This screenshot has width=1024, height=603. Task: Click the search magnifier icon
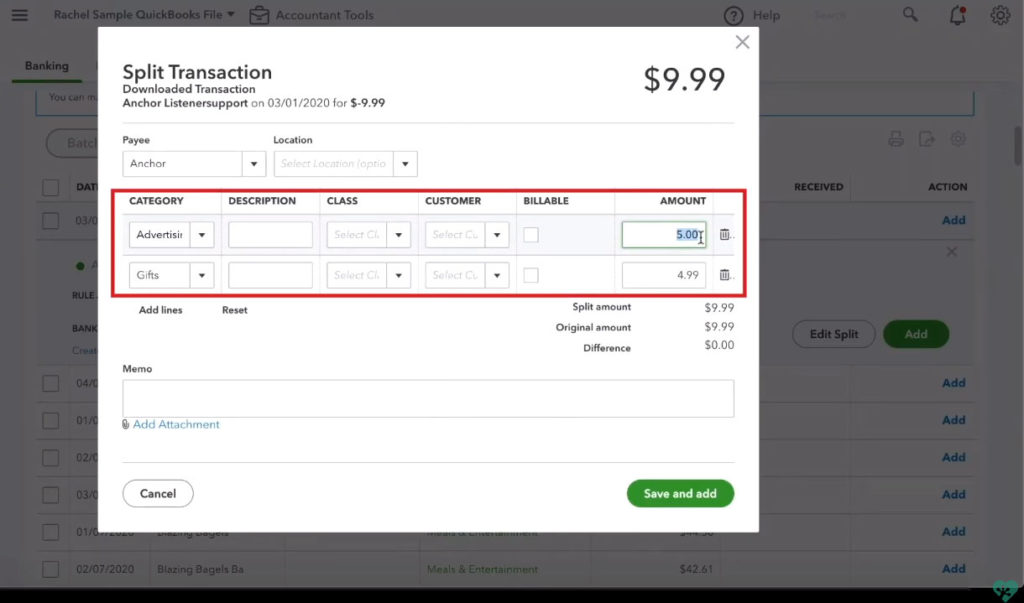point(910,15)
